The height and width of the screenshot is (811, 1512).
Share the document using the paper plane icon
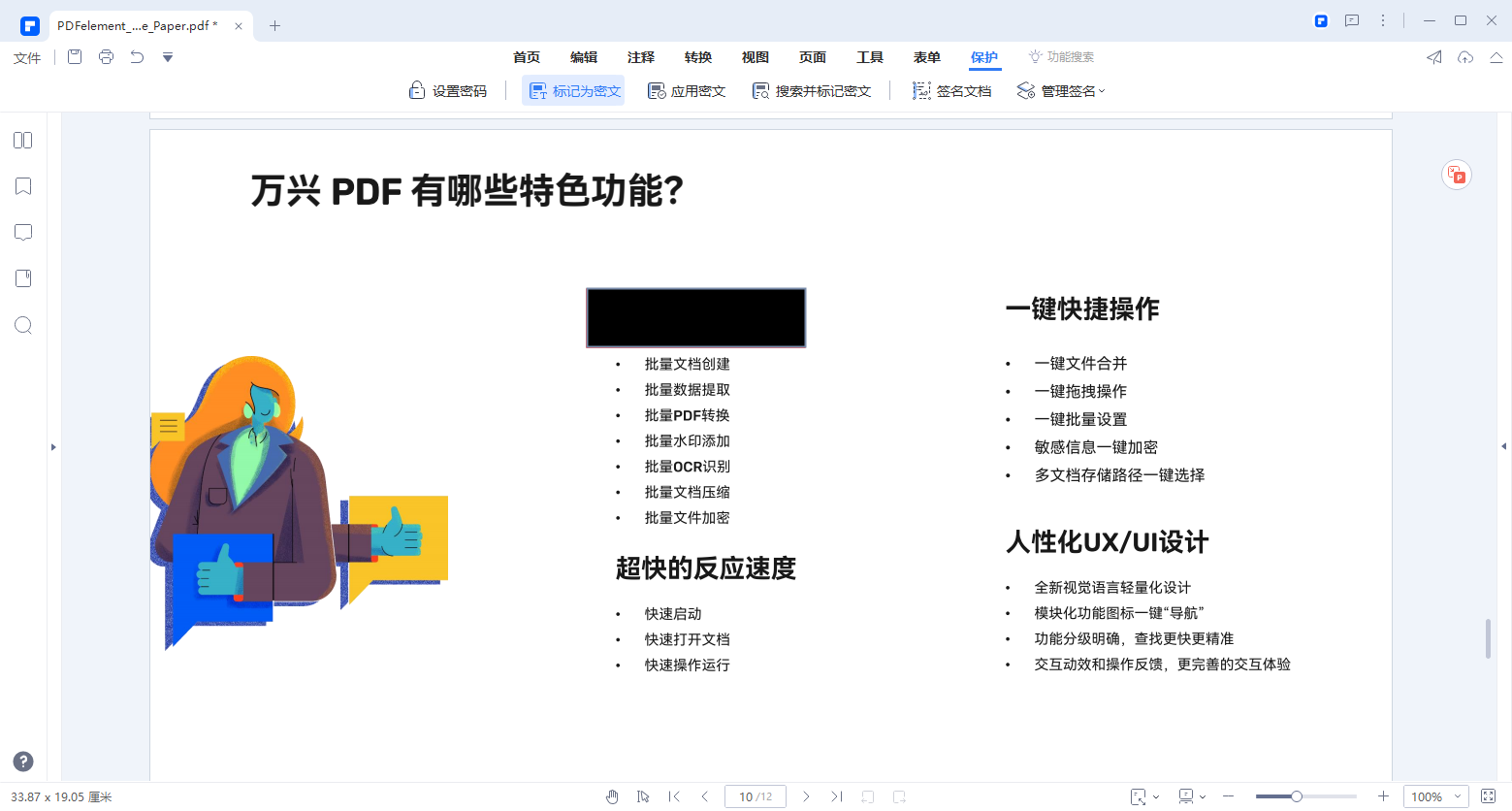point(1432,57)
